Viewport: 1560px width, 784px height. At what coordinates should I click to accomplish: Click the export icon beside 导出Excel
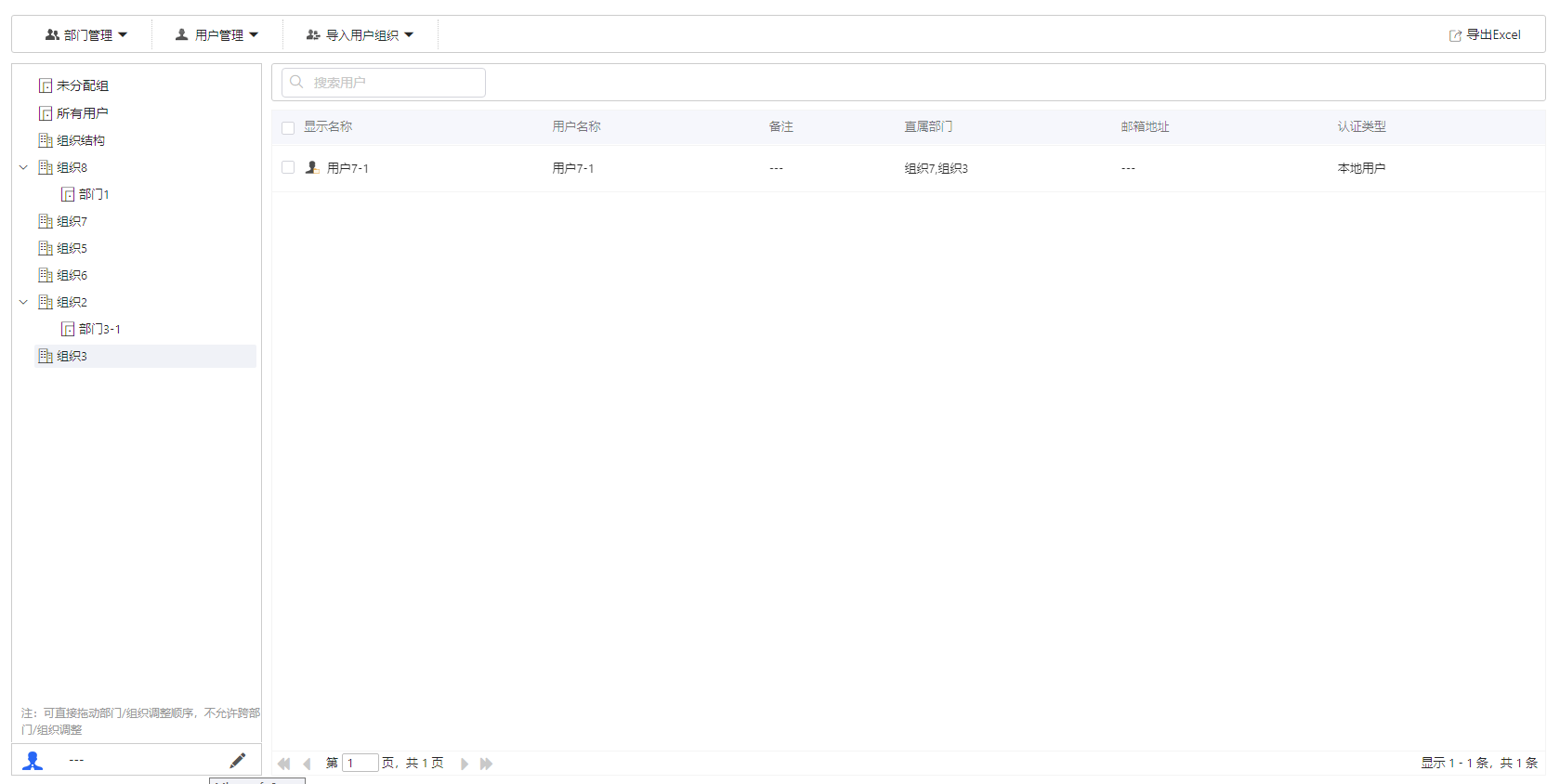point(1455,35)
